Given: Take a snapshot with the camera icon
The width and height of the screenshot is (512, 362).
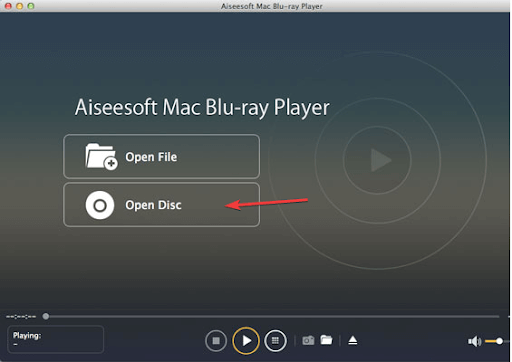Looking at the screenshot, I should 308,340.
